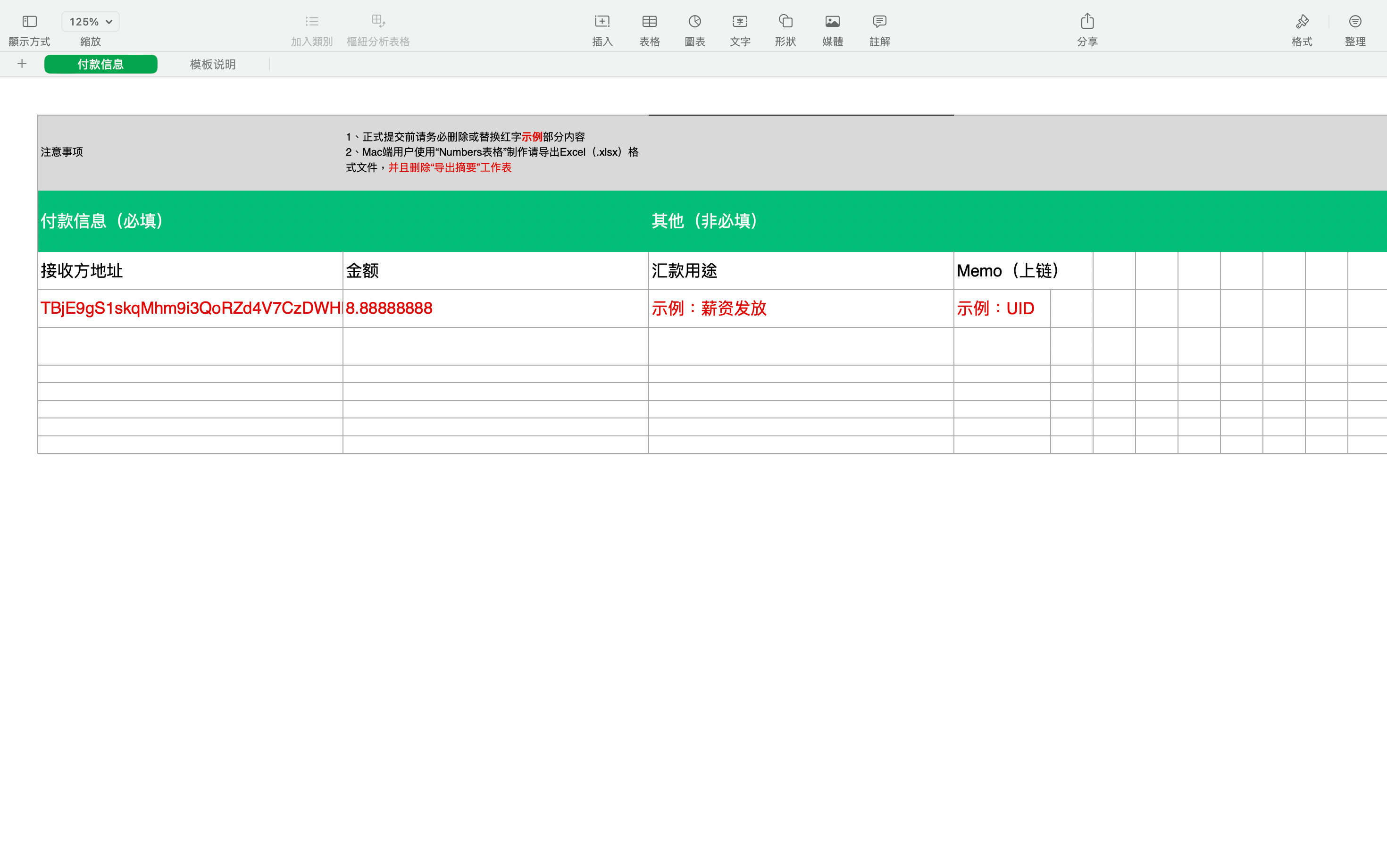
Task: Insert a text box with 文字
Action: (739, 22)
